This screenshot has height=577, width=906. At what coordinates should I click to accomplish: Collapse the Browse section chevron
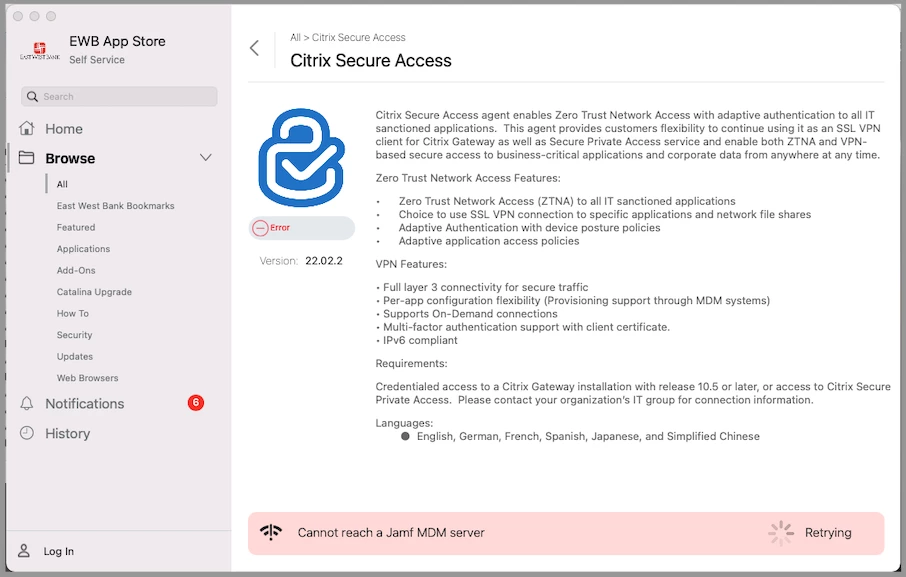[x=206, y=157]
